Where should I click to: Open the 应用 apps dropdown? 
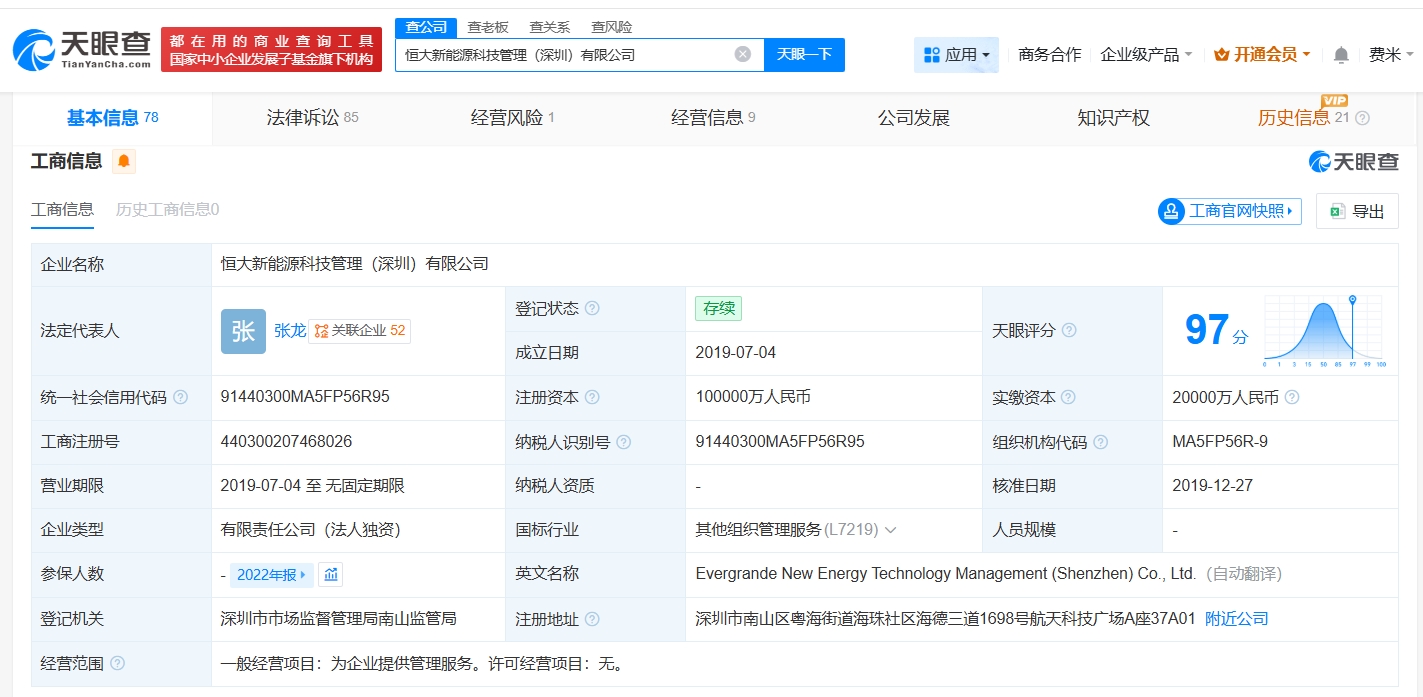point(956,55)
